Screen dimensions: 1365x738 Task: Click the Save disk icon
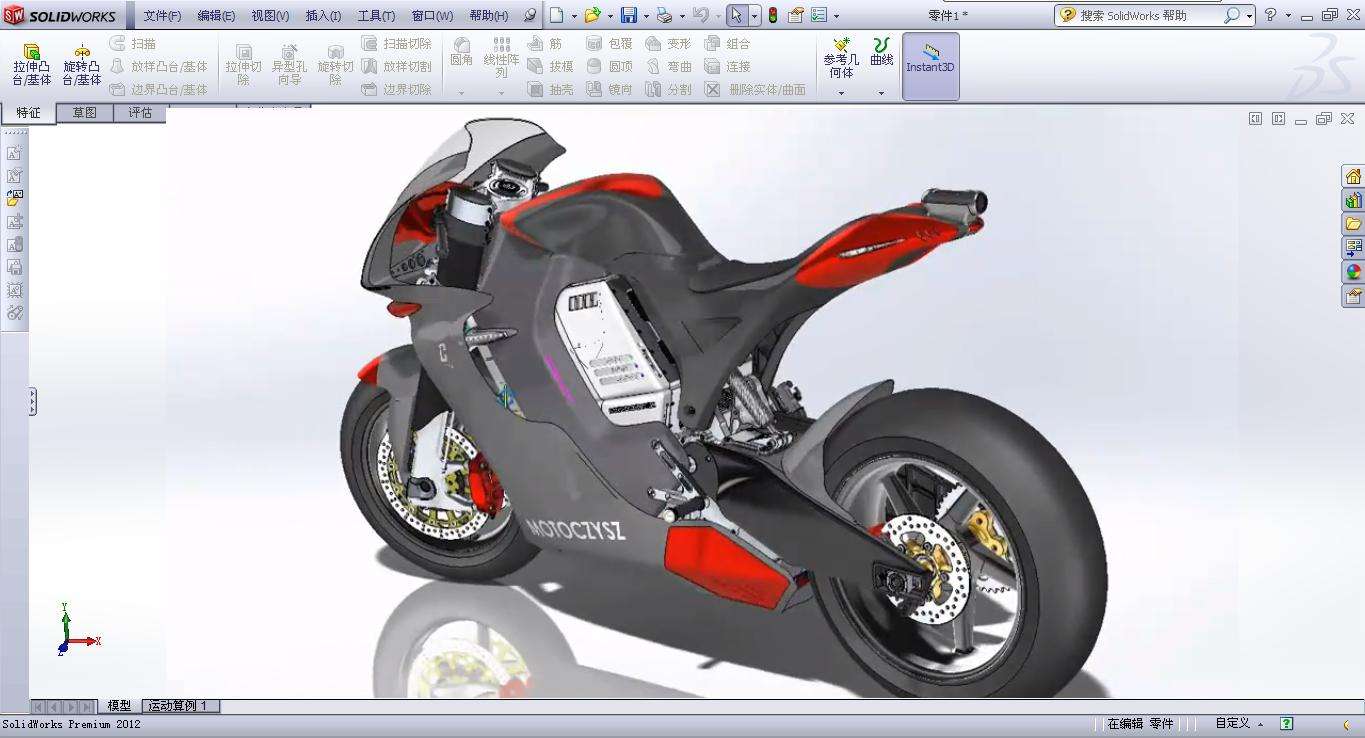(629, 15)
